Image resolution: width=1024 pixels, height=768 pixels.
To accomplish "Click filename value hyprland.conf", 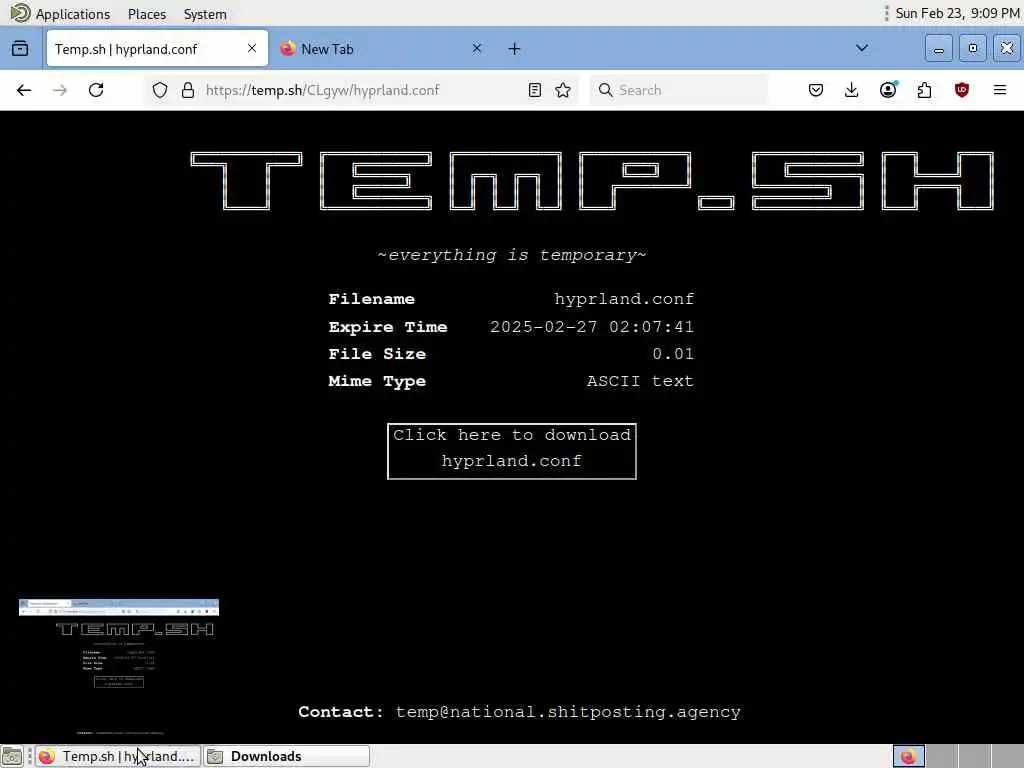I will [624, 299].
